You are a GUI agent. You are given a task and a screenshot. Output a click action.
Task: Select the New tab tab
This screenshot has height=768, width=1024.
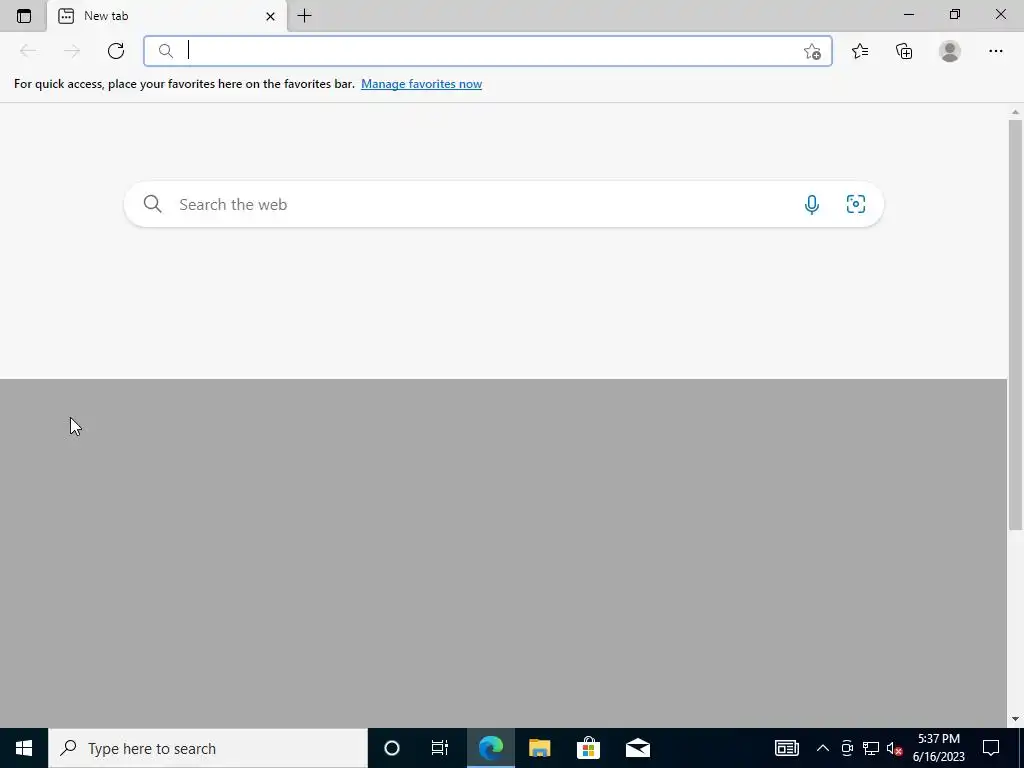pyautogui.click(x=167, y=16)
